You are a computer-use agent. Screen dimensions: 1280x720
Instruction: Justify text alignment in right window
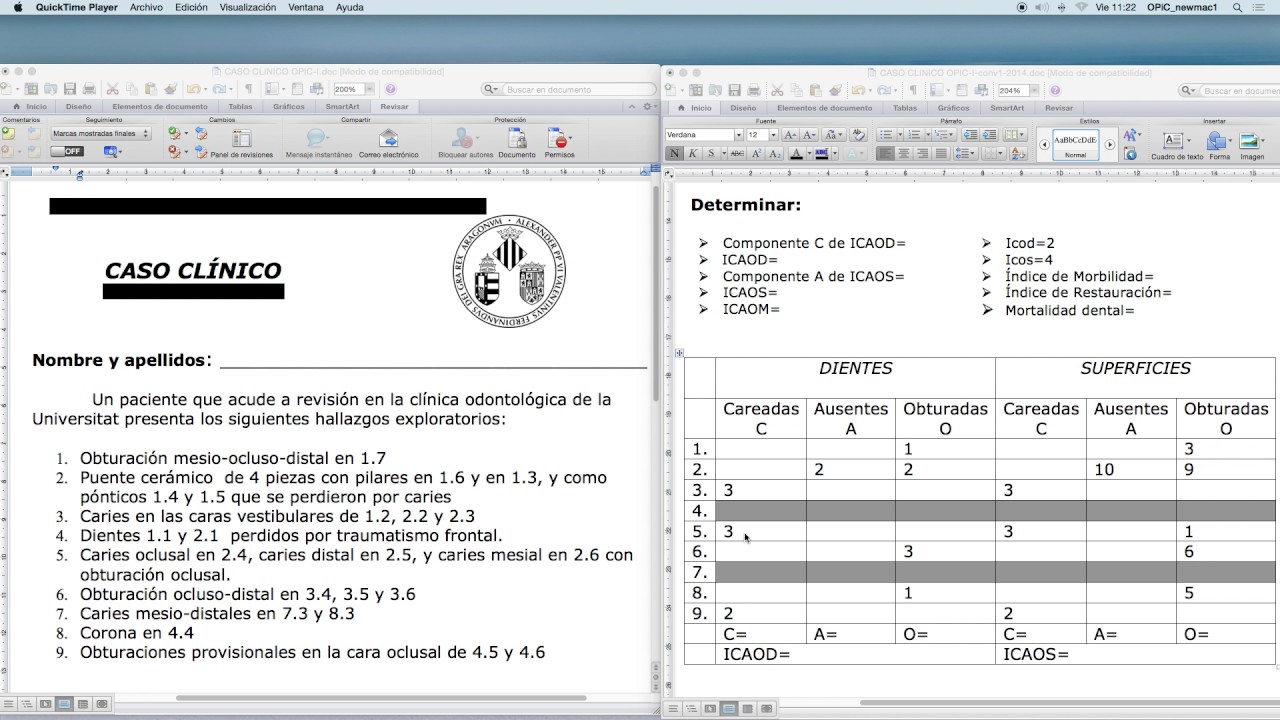pyautogui.click(x=941, y=153)
